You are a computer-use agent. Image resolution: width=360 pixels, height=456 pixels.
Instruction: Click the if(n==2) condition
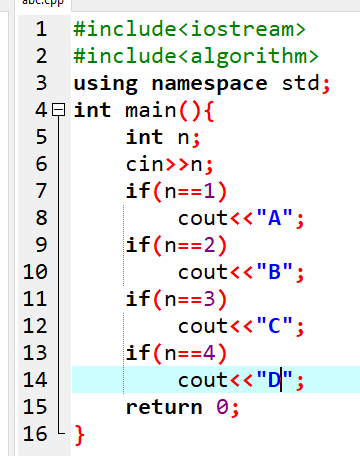coord(176,245)
